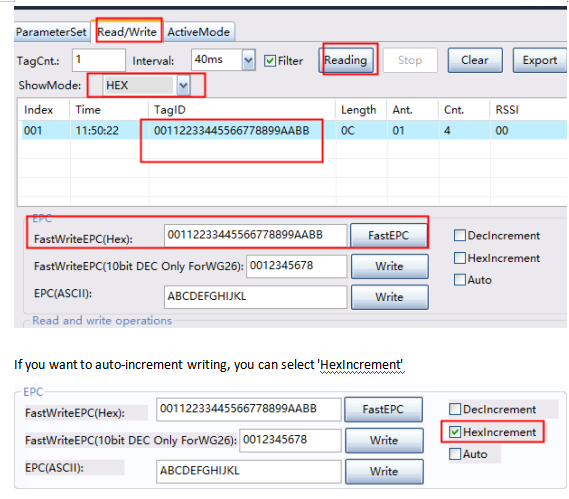
Task: Click the Reading button
Action: pos(346,60)
